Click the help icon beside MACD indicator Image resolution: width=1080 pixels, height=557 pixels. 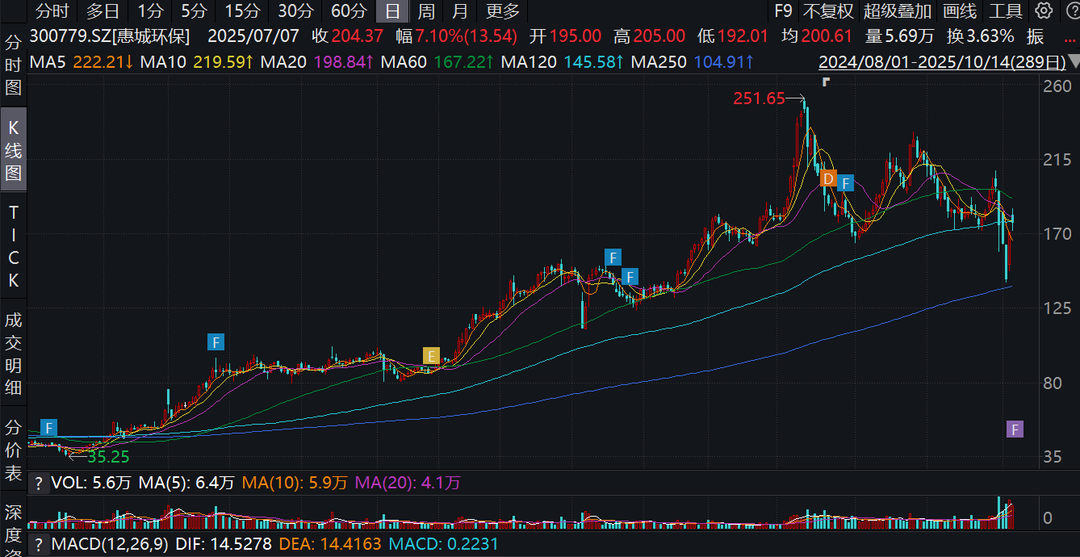click(x=38, y=545)
